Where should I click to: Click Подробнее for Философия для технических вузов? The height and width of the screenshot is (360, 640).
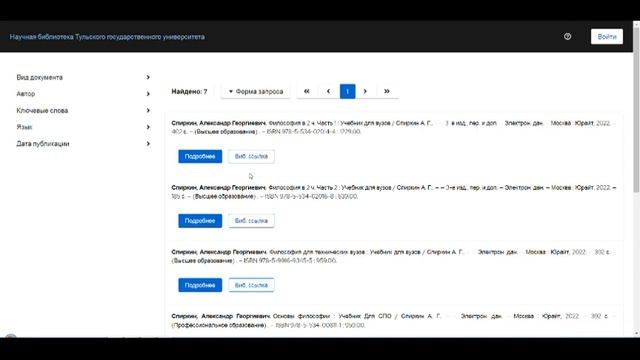(x=200, y=285)
